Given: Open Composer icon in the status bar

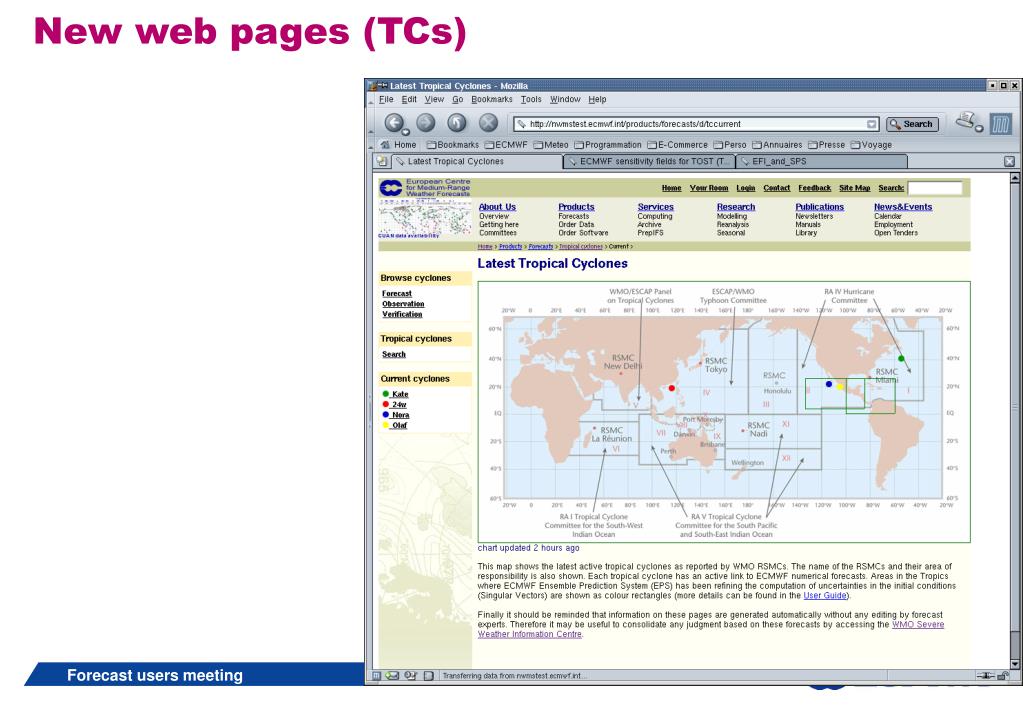Looking at the screenshot, I should [x=410, y=676].
